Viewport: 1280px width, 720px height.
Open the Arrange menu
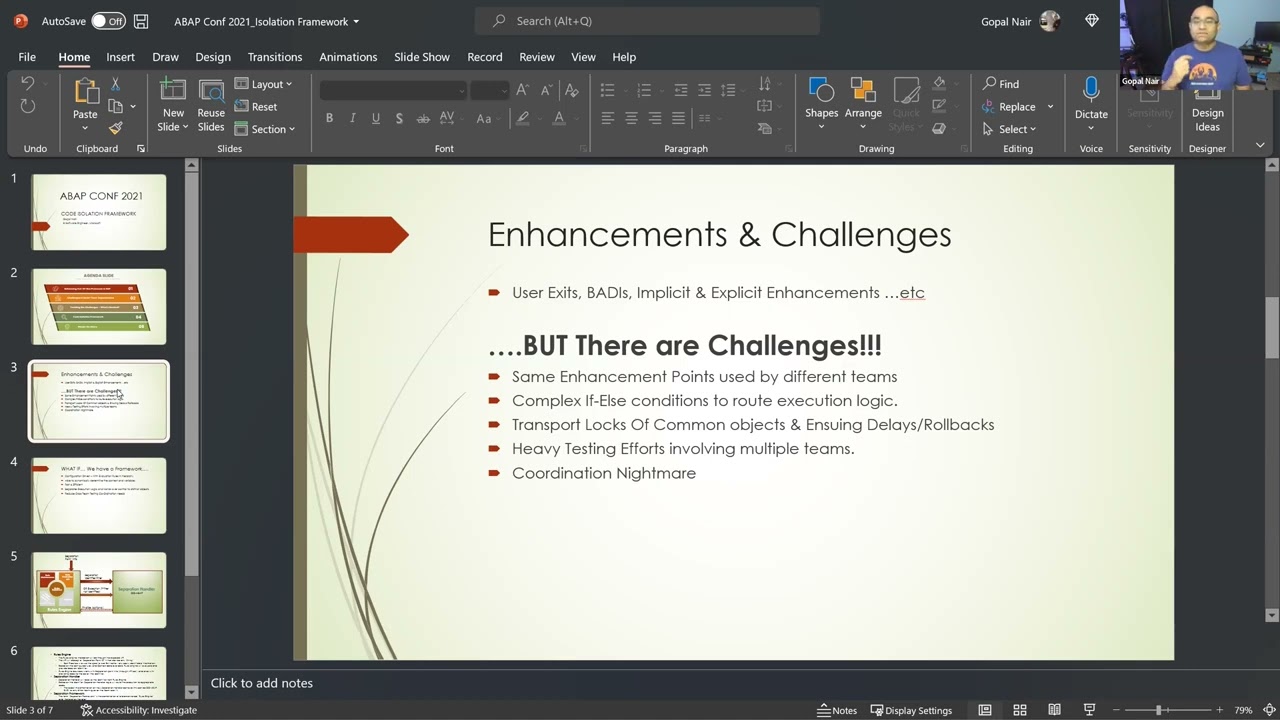pyautogui.click(x=863, y=104)
